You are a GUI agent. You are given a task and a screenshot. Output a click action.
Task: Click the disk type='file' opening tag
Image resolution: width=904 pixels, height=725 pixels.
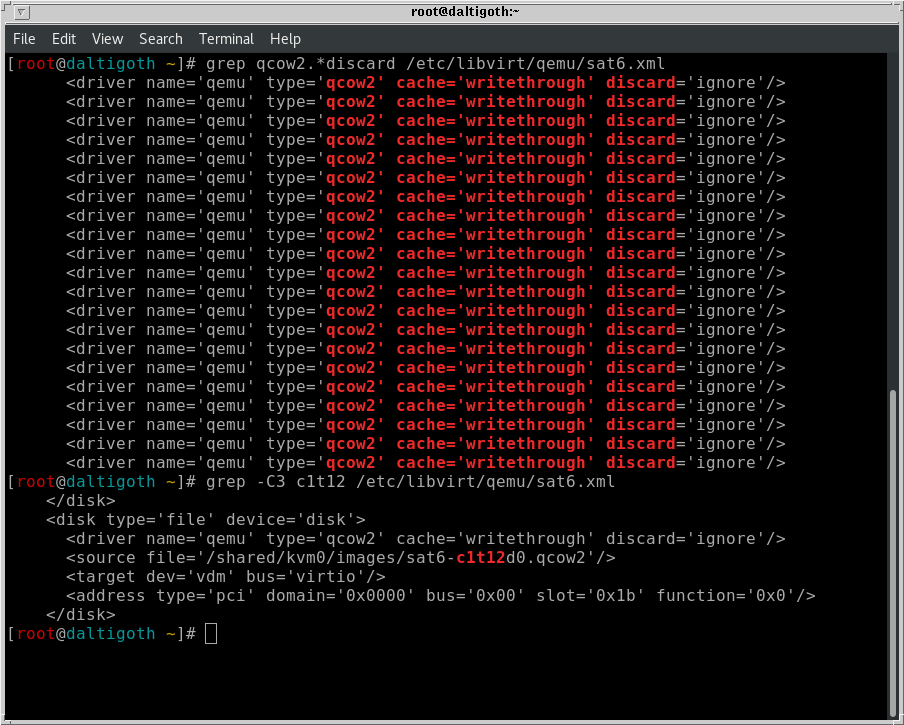pyautogui.click(x=205, y=520)
